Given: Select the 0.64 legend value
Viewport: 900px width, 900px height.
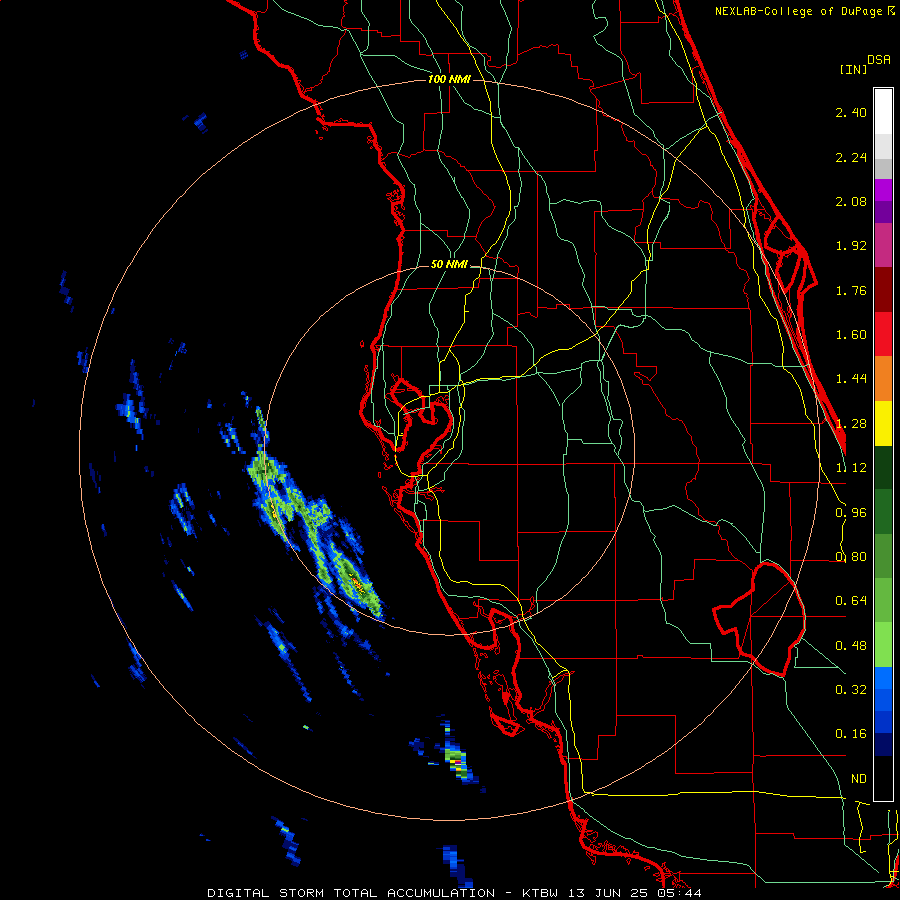Looking at the screenshot, I should (851, 601).
